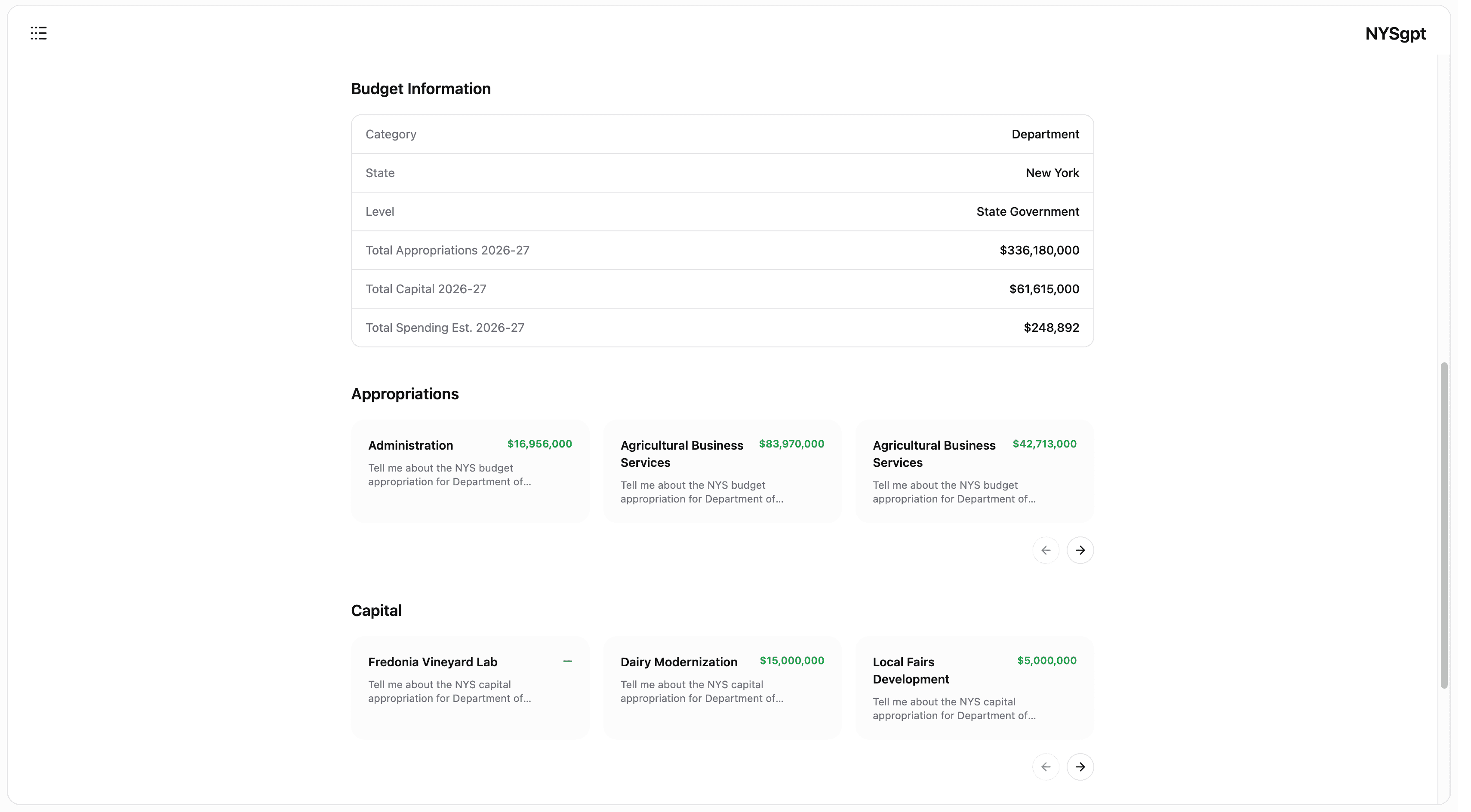The width and height of the screenshot is (1471, 812).
Task: Open the Dairy Modernization capital card
Action: (x=722, y=688)
